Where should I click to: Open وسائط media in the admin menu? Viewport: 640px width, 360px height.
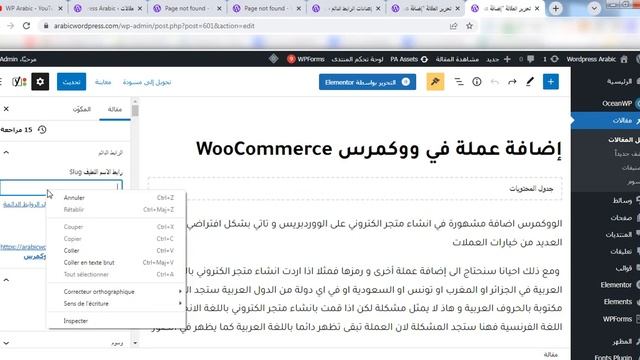[x=622, y=200]
